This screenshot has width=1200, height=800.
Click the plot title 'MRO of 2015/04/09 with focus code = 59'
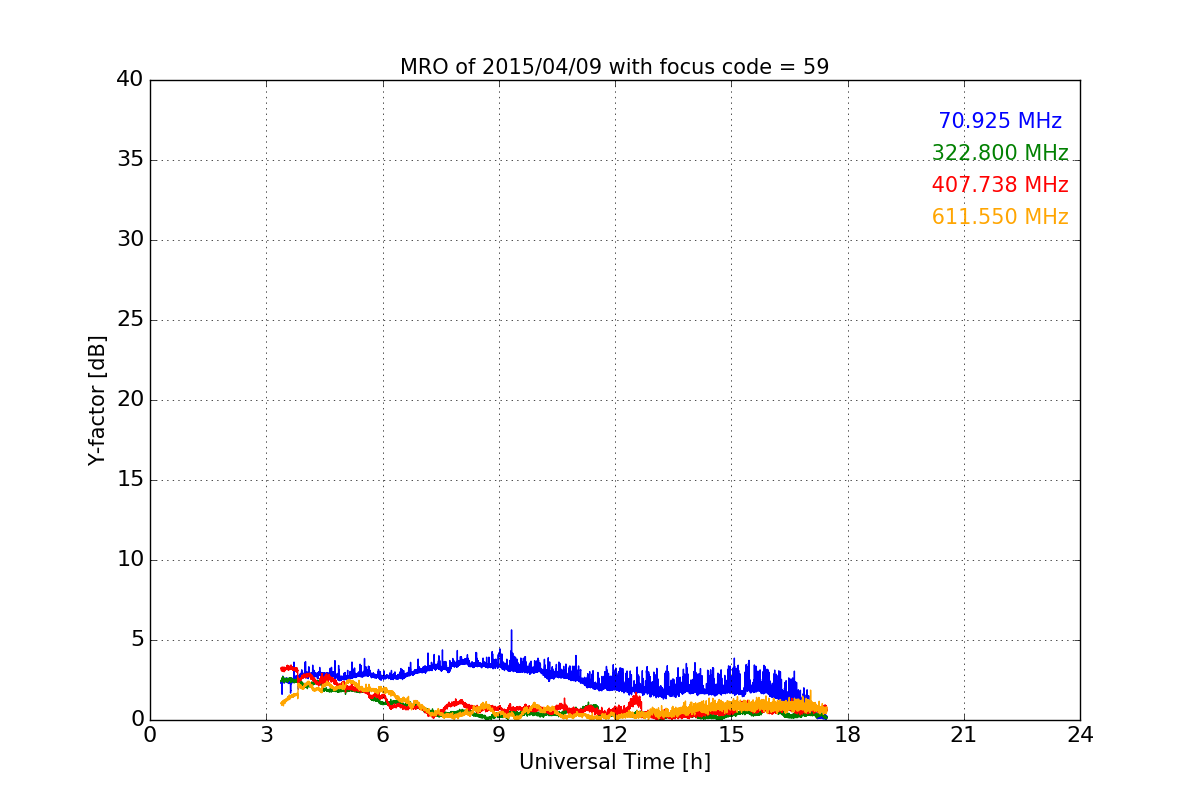[x=614, y=67]
